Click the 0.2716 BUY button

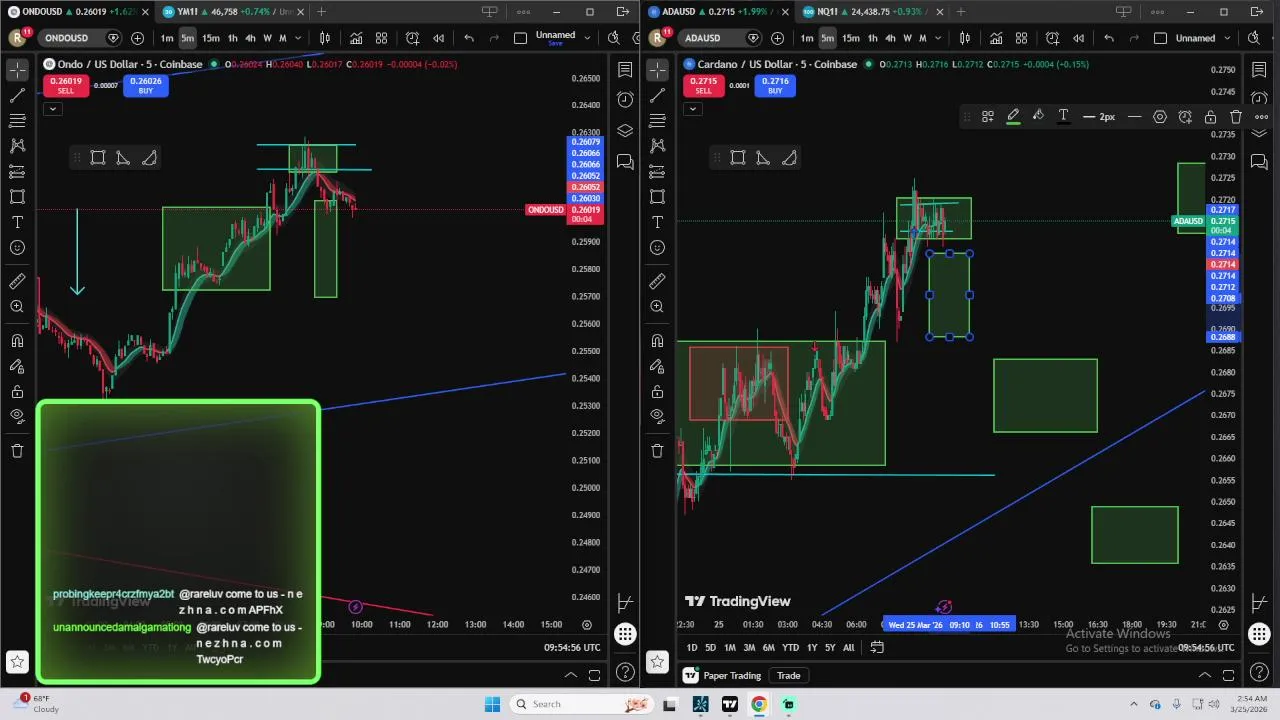(x=775, y=86)
